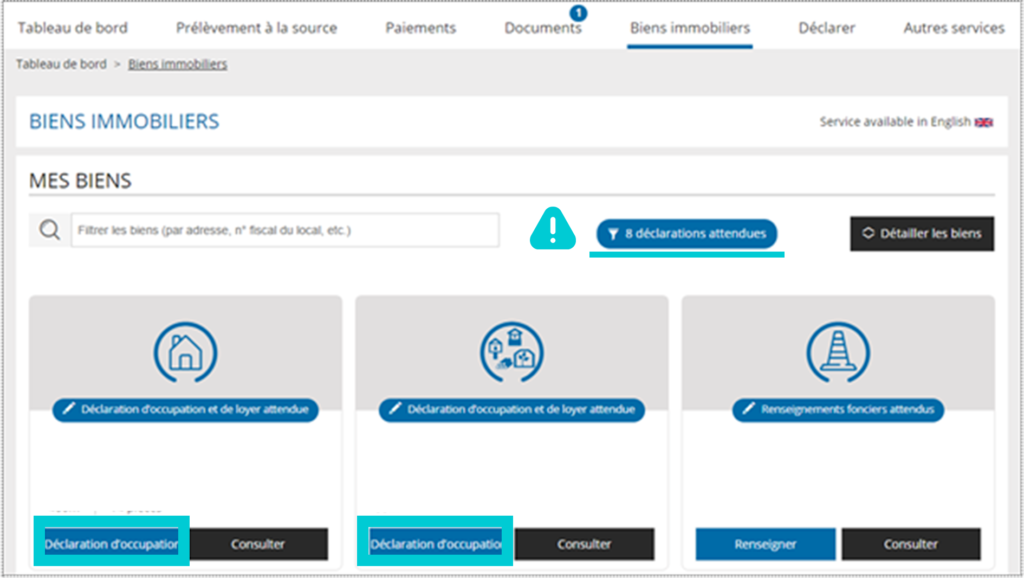This screenshot has width=1024, height=578.
Task: Click the UK flag icon for English service
Action: (984, 122)
